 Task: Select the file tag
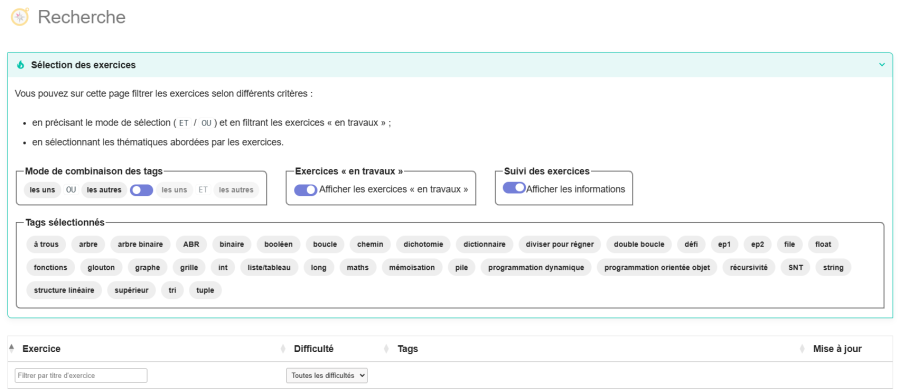click(790, 244)
